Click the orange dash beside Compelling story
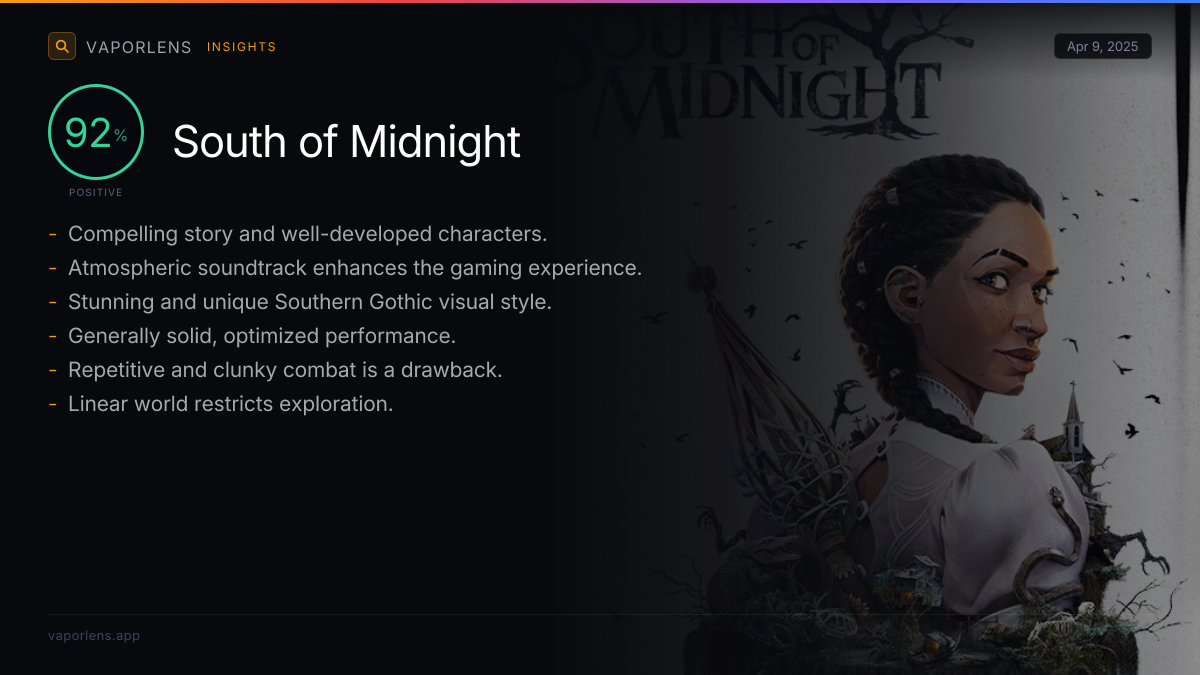This screenshot has height=675, width=1200. [52, 234]
